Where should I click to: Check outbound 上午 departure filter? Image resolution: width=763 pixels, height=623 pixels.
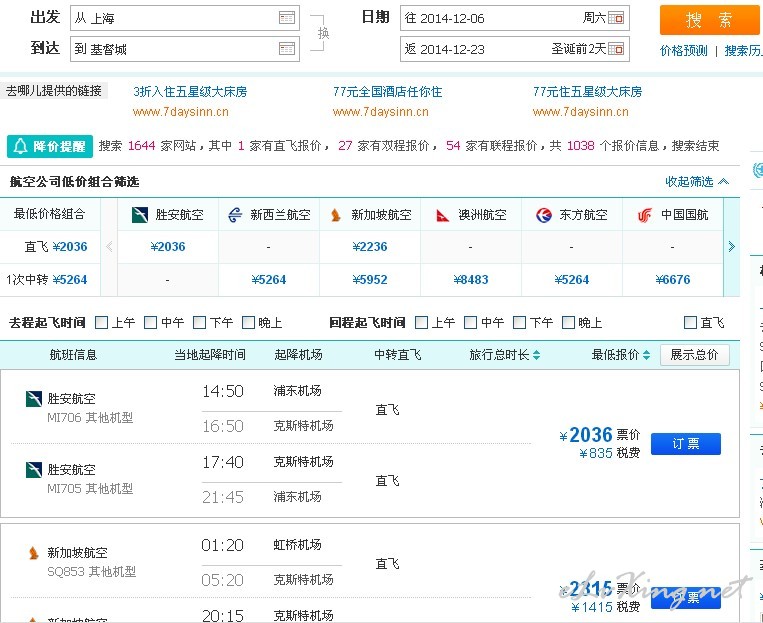point(102,323)
